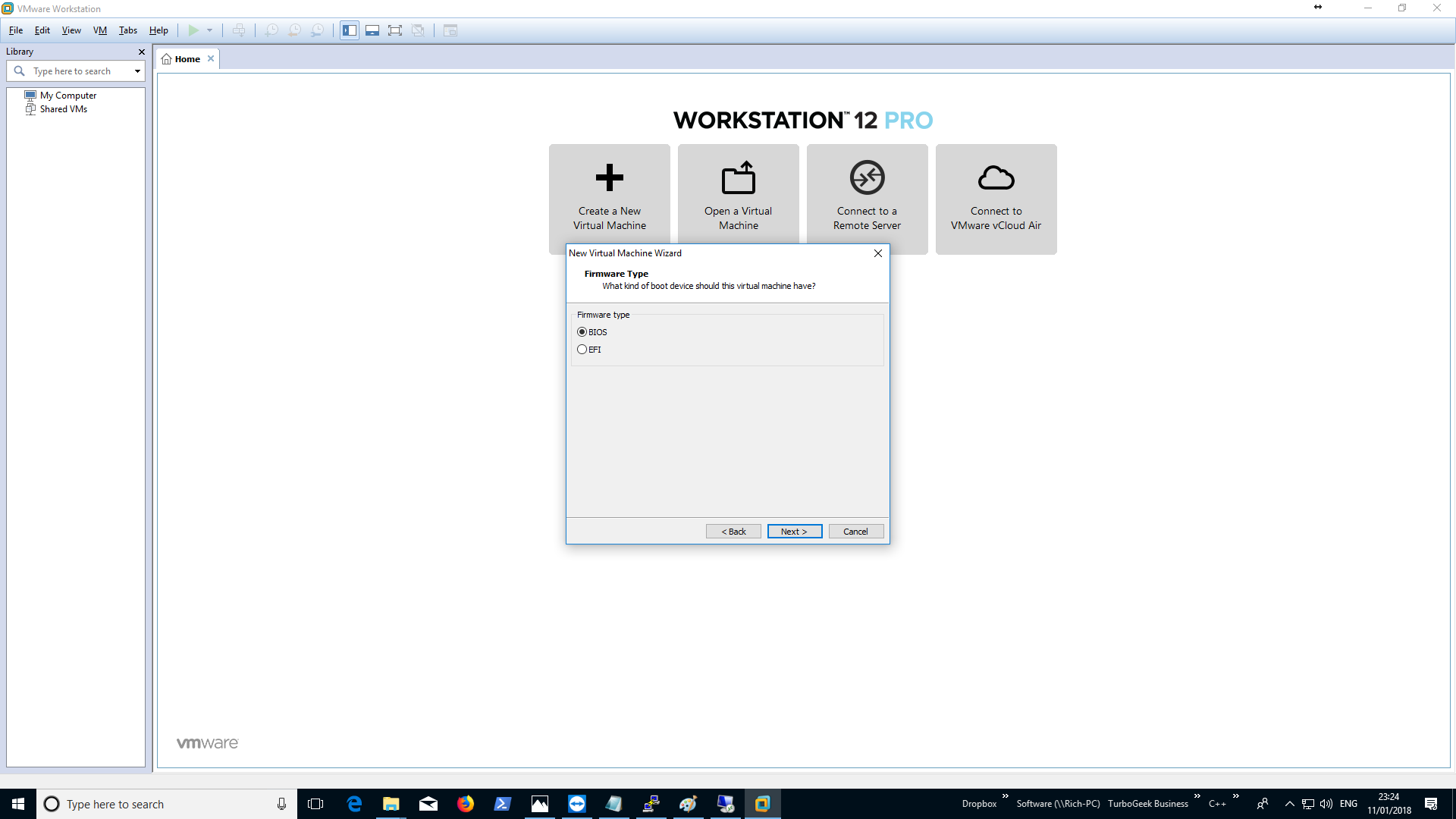Open File Explorer from the taskbar
This screenshot has height=819, width=1456.
point(391,804)
